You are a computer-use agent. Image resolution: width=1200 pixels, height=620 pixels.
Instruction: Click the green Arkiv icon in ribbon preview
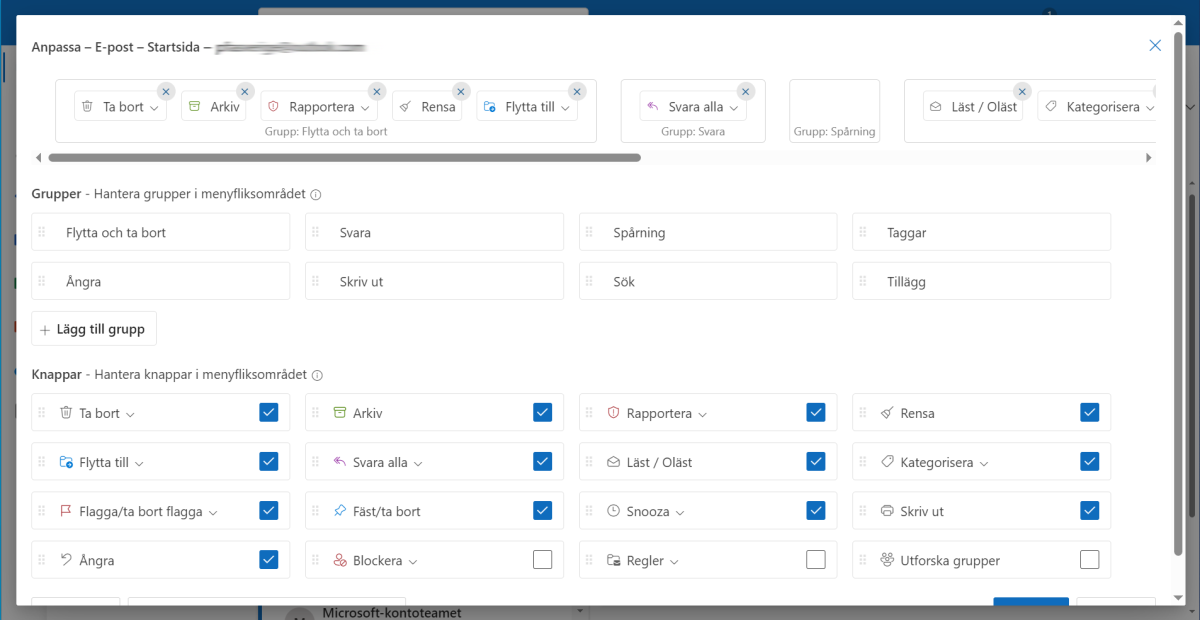pos(195,107)
